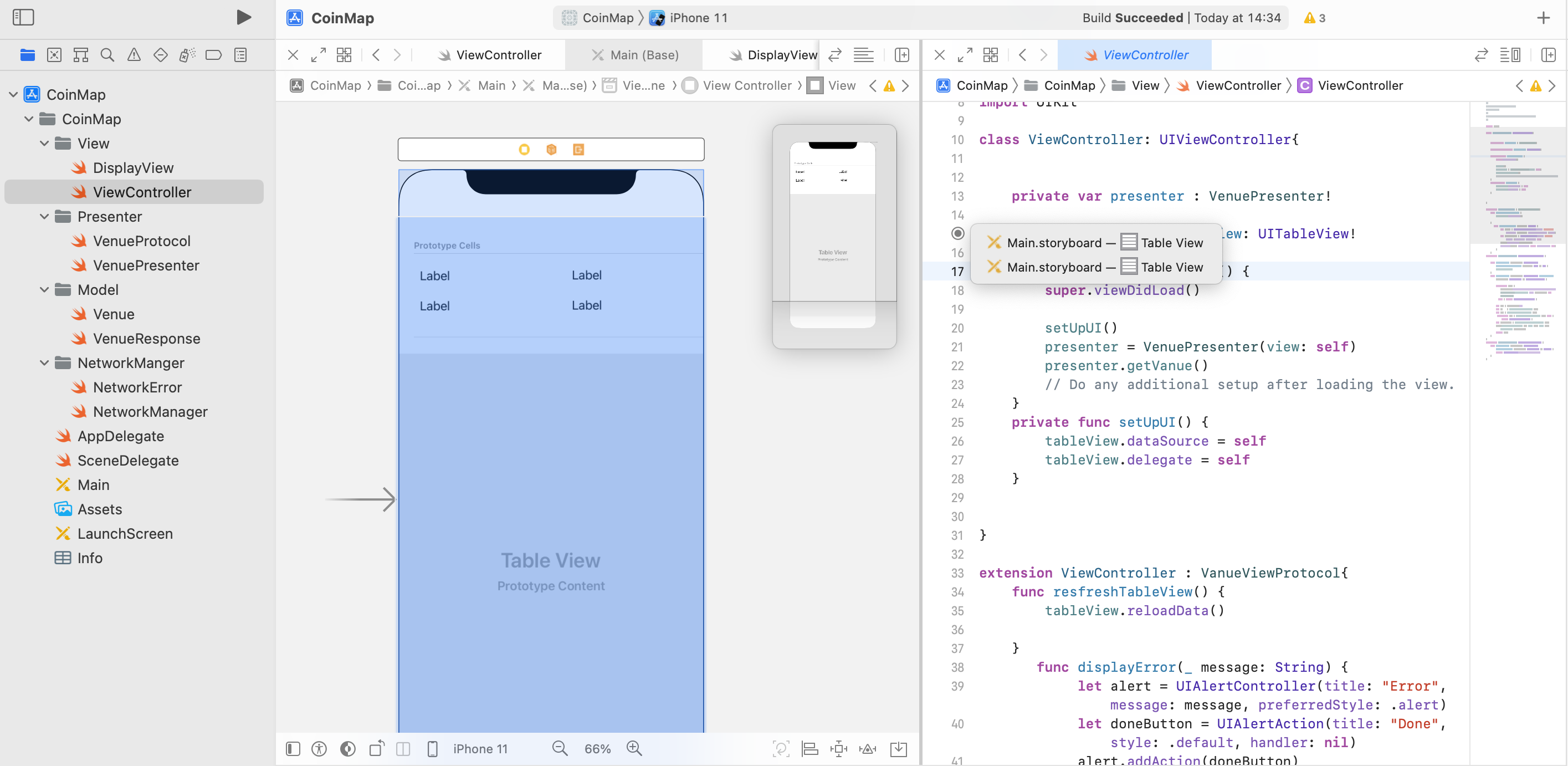Go back in left editor history
Image resolution: width=1568 pixels, height=766 pixels.
click(x=376, y=55)
